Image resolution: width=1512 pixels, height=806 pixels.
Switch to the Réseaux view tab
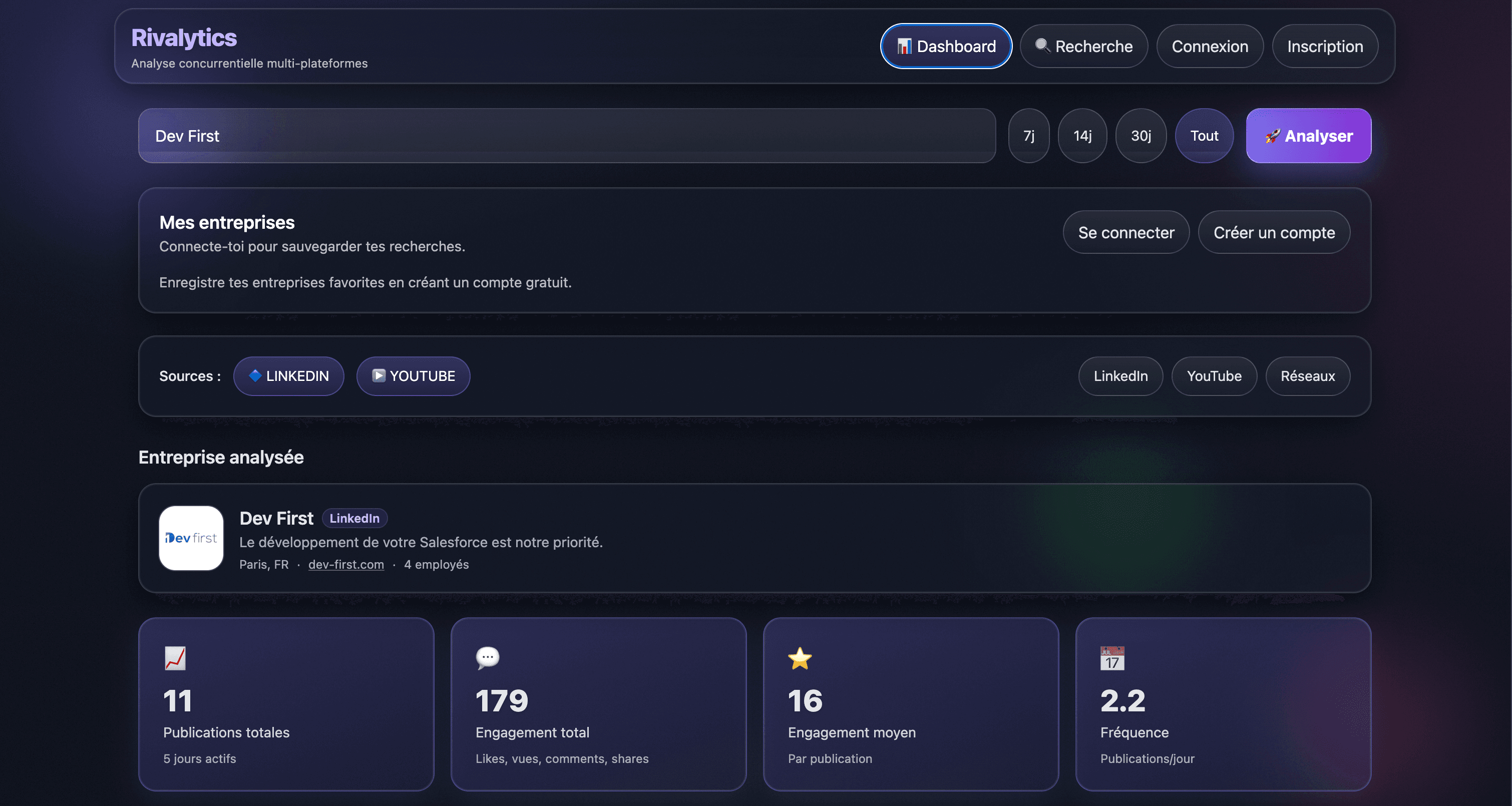(1307, 376)
